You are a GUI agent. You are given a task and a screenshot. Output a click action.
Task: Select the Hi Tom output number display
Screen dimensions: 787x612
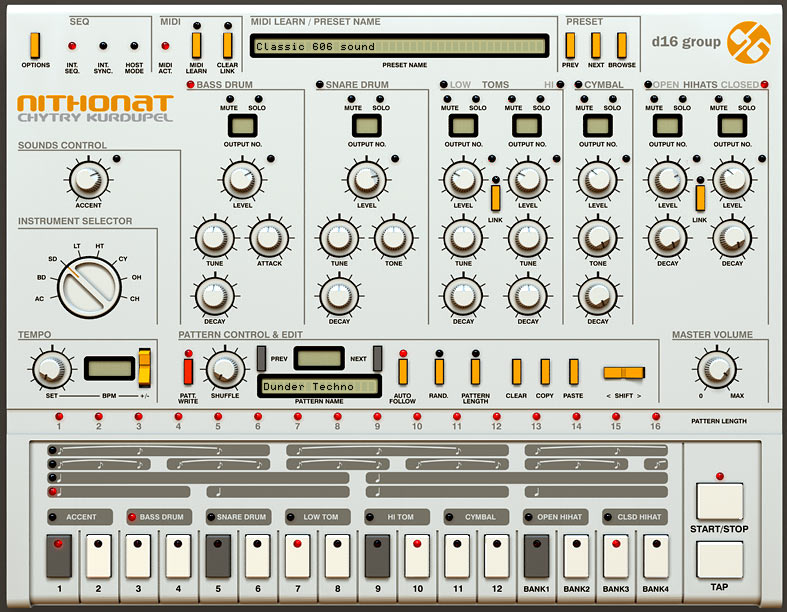tap(527, 126)
